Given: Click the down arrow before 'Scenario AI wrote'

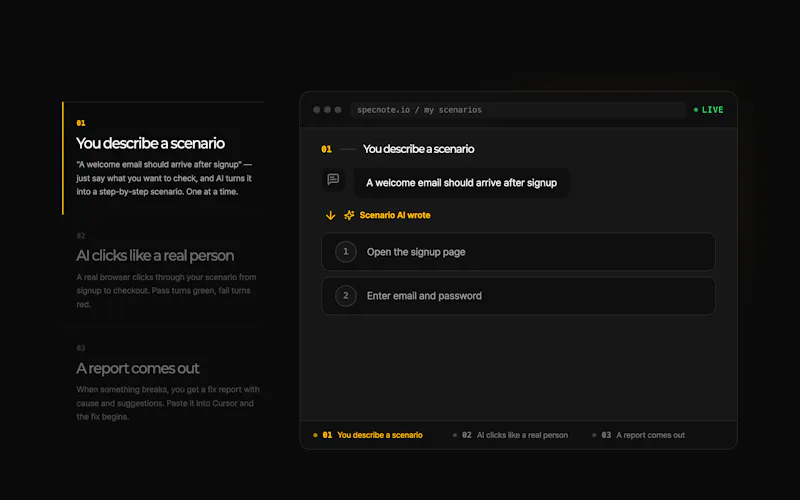Looking at the screenshot, I should point(331,215).
